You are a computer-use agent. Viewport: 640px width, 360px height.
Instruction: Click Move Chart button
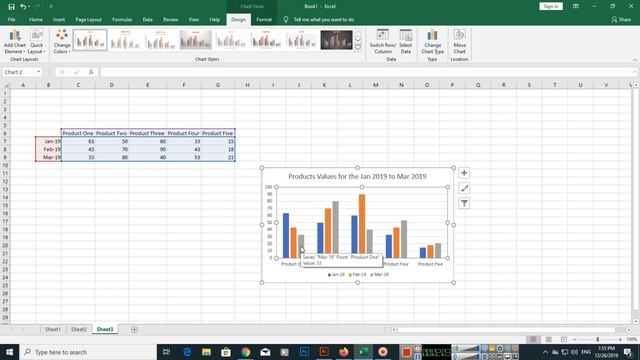(460, 41)
